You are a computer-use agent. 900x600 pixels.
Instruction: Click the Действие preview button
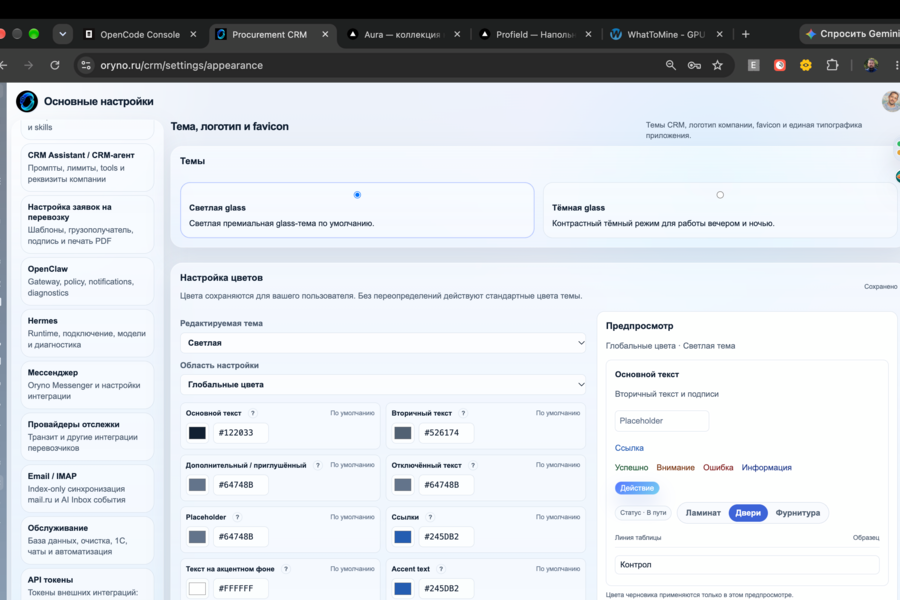pos(637,488)
